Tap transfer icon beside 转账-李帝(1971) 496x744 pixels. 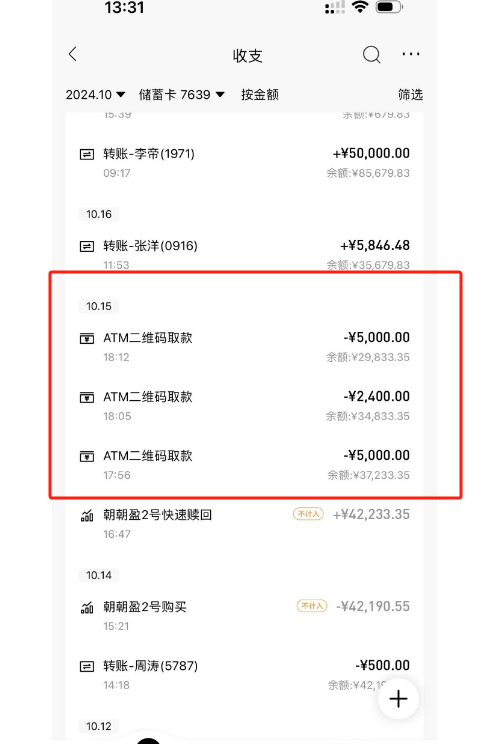[x=86, y=154]
